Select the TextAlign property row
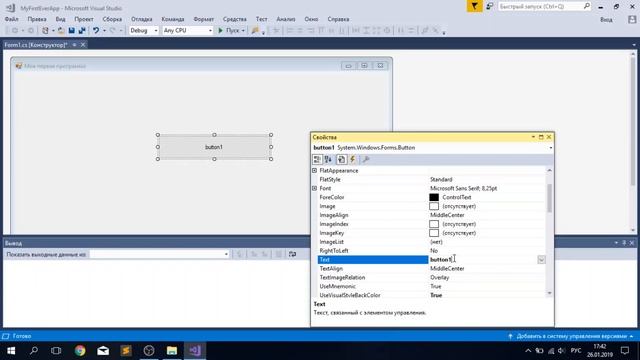640x360 pixels. coord(431,269)
